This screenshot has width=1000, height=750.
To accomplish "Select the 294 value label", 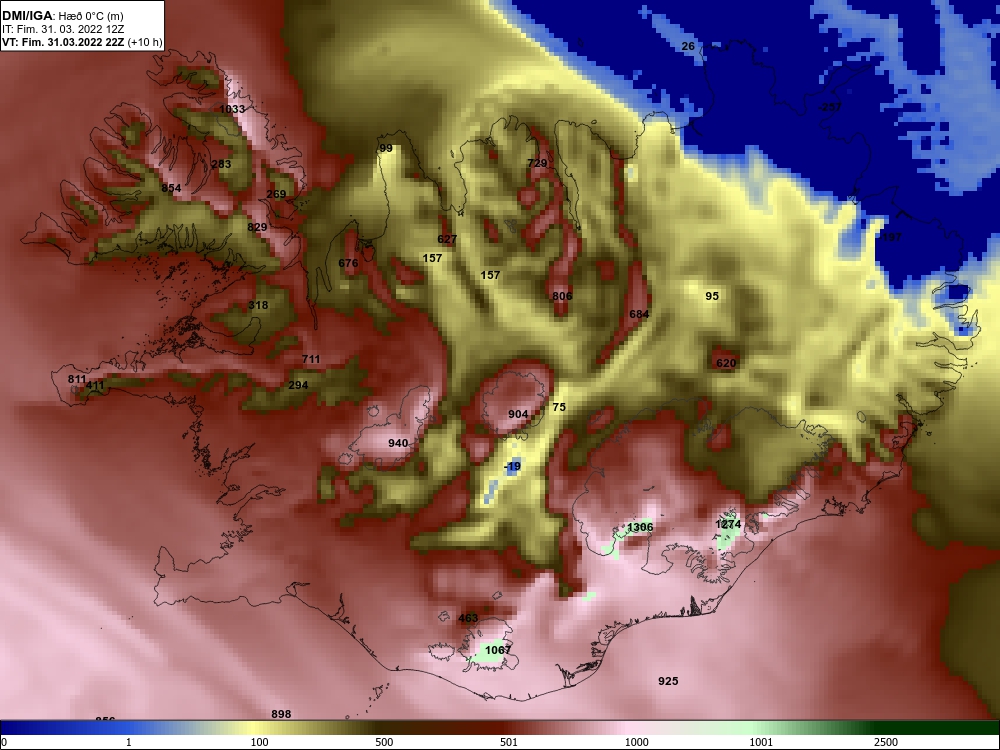I will [x=298, y=385].
